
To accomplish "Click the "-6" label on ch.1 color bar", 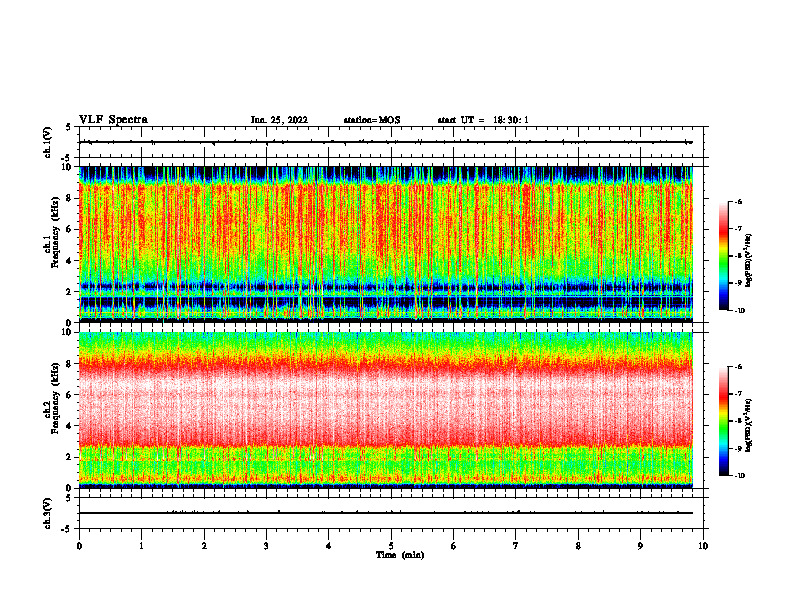I will 739,202.
